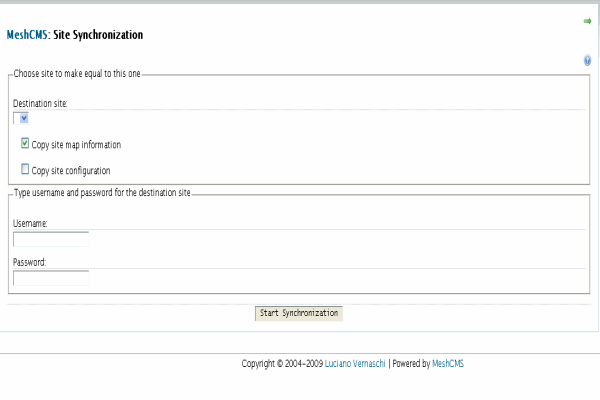Click the 'Choose site to make equal' legend

tap(77, 73)
